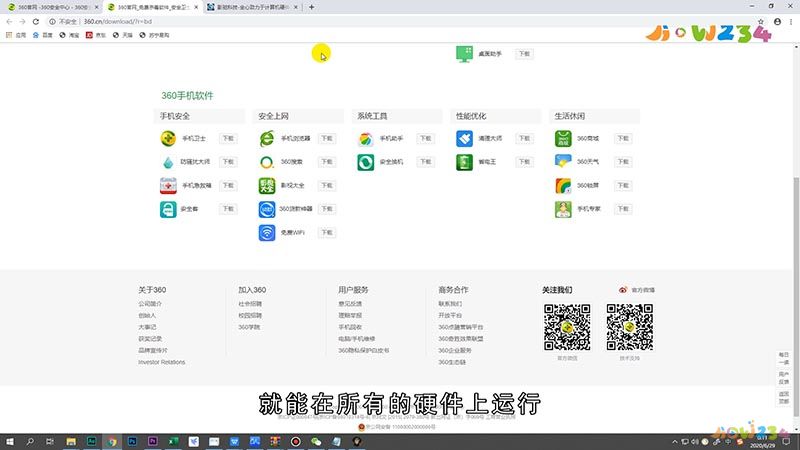This screenshot has width=800, height=450.
Task: Click the 手机专家 person icon
Action: pyautogui.click(x=563, y=209)
